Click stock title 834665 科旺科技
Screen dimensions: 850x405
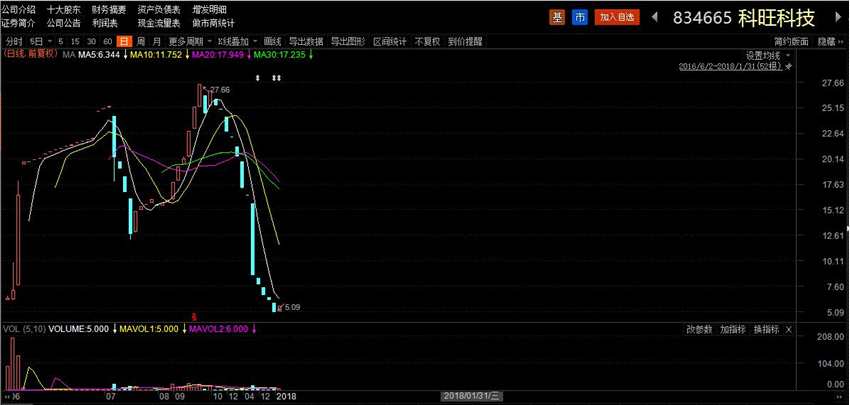(x=744, y=17)
